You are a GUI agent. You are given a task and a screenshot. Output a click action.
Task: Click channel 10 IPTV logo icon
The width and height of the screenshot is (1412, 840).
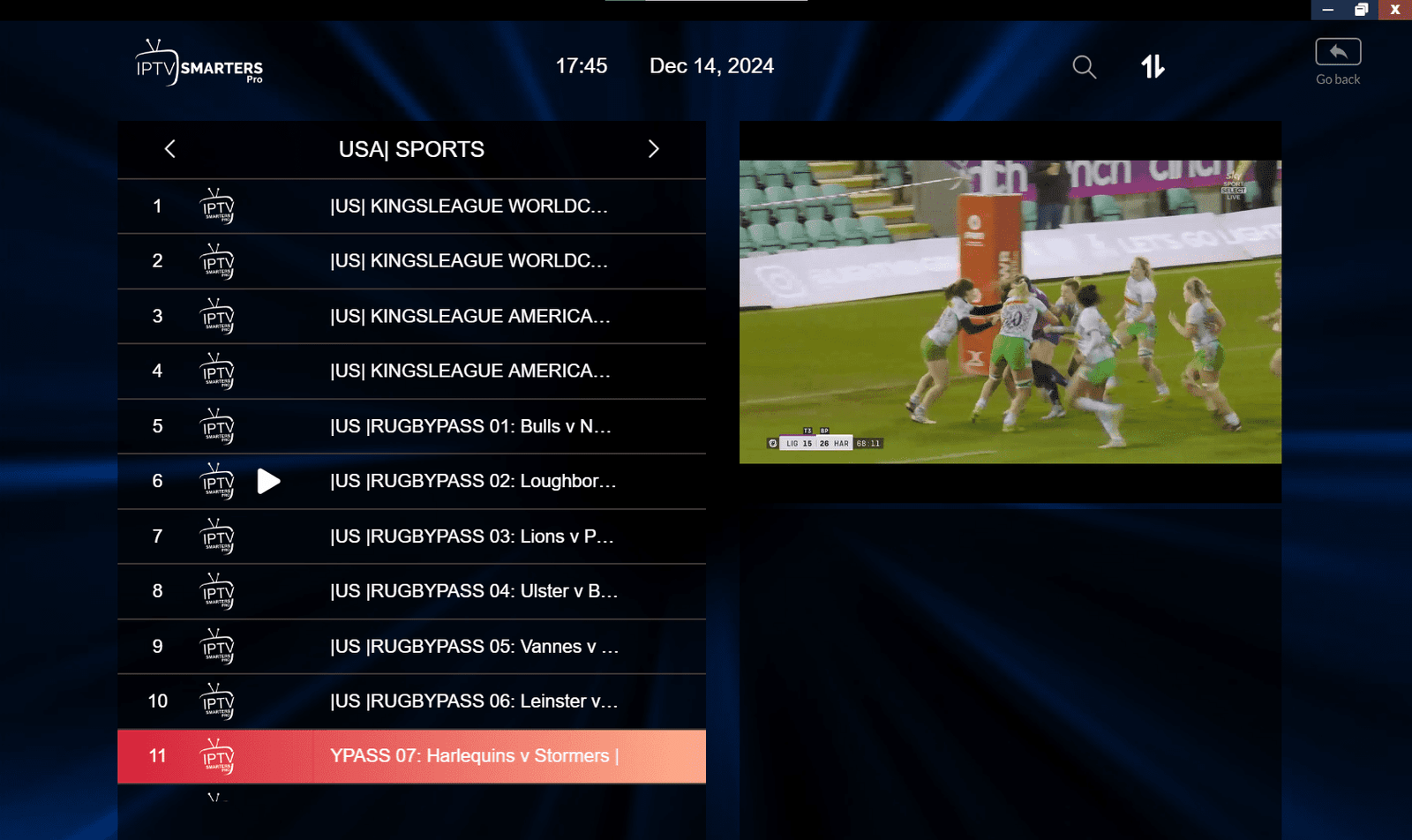(217, 701)
